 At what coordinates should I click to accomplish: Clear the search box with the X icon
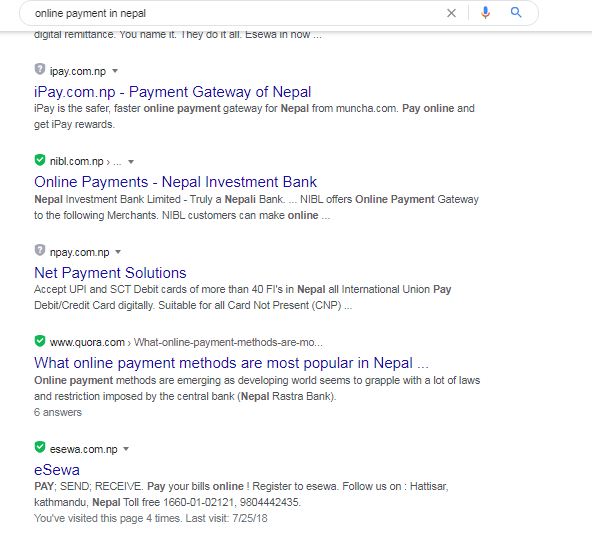coord(451,13)
